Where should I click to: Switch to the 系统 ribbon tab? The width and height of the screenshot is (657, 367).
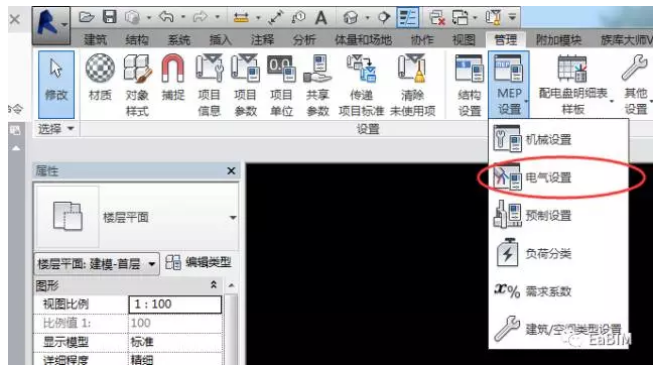click(x=179, y=40)
